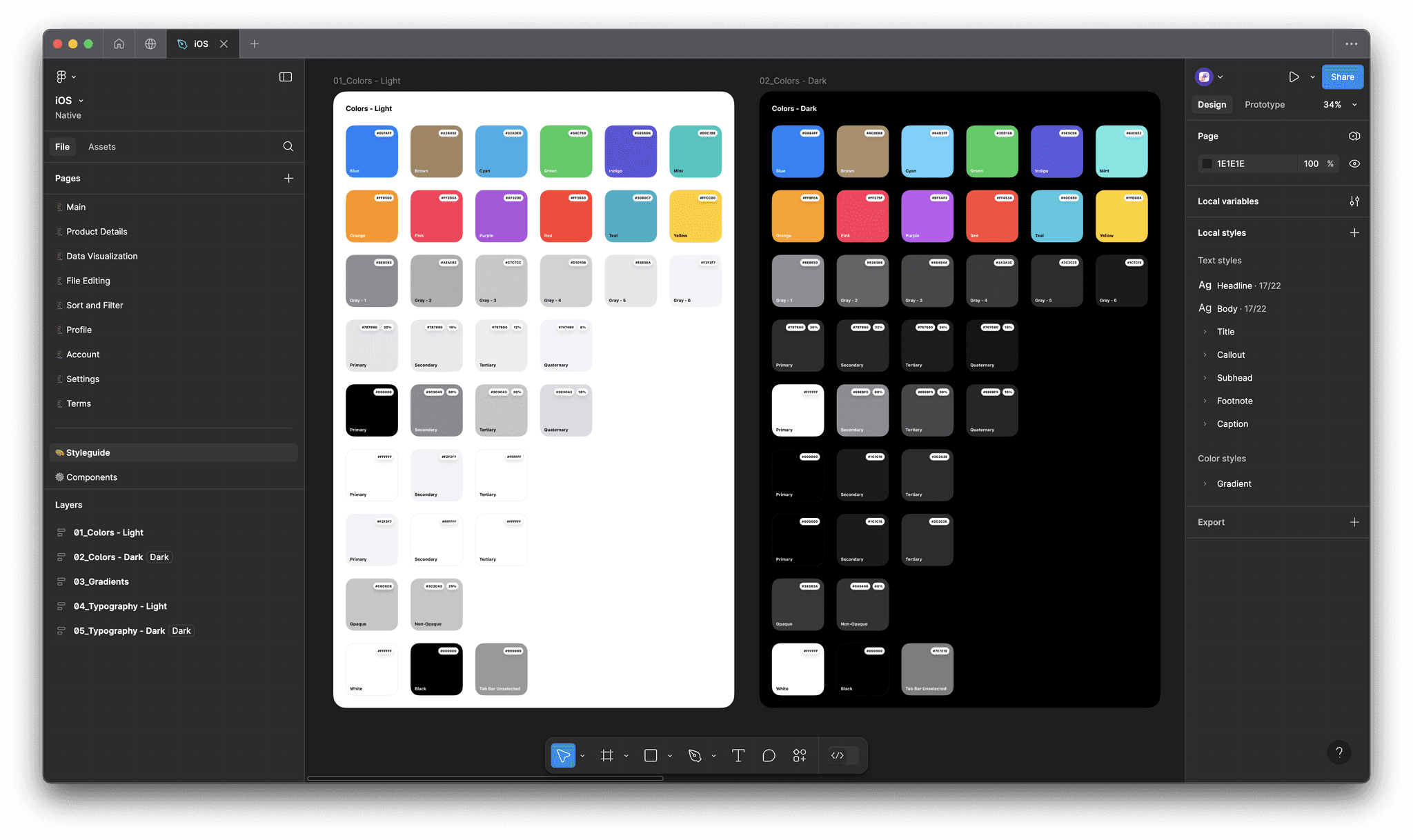
Task: Select the Rectangle shape tool
Action: coord(650,755)
